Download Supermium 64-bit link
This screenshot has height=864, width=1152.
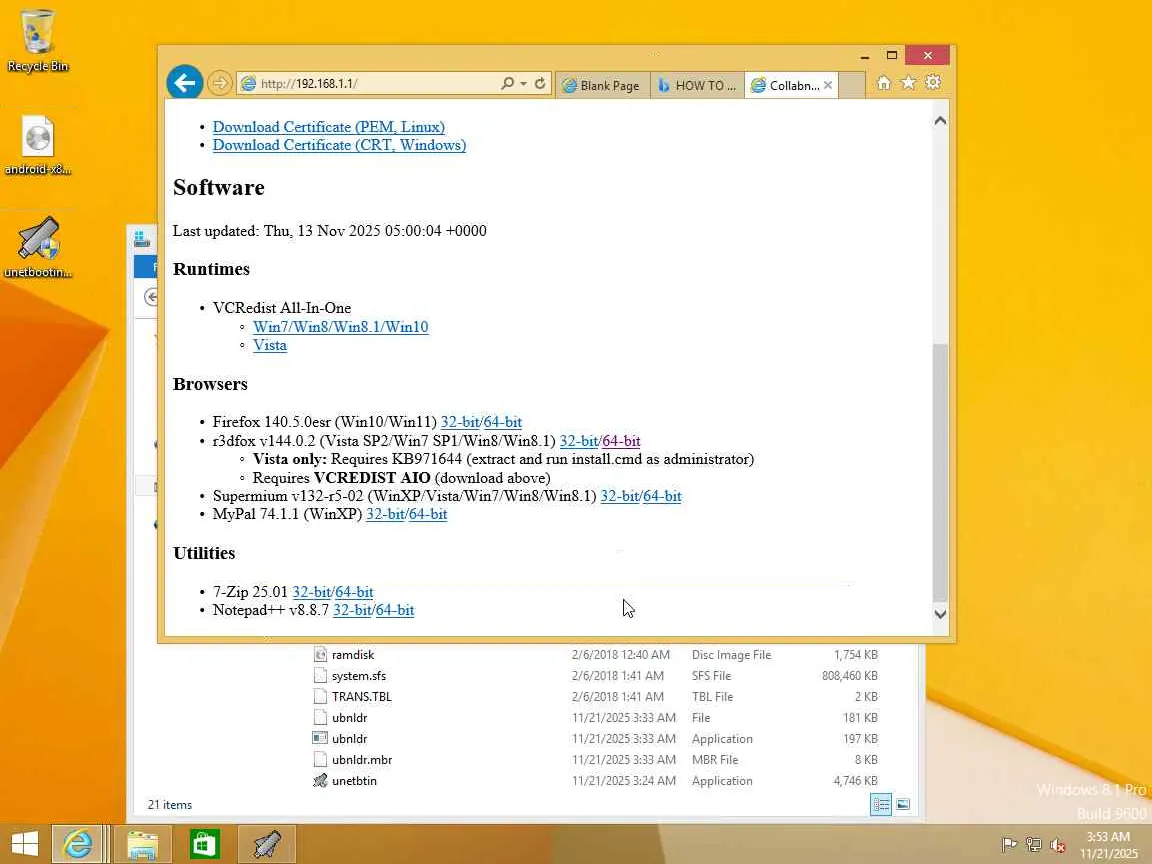point(662,496)
